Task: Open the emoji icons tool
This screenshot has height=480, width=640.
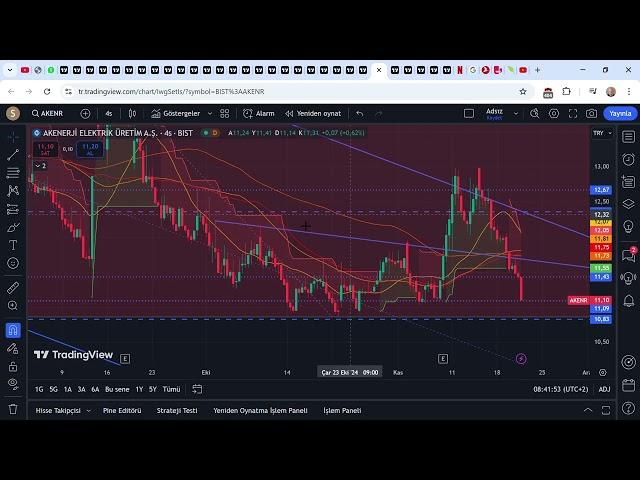Action: pyautogui.click(x=13, y=263)
